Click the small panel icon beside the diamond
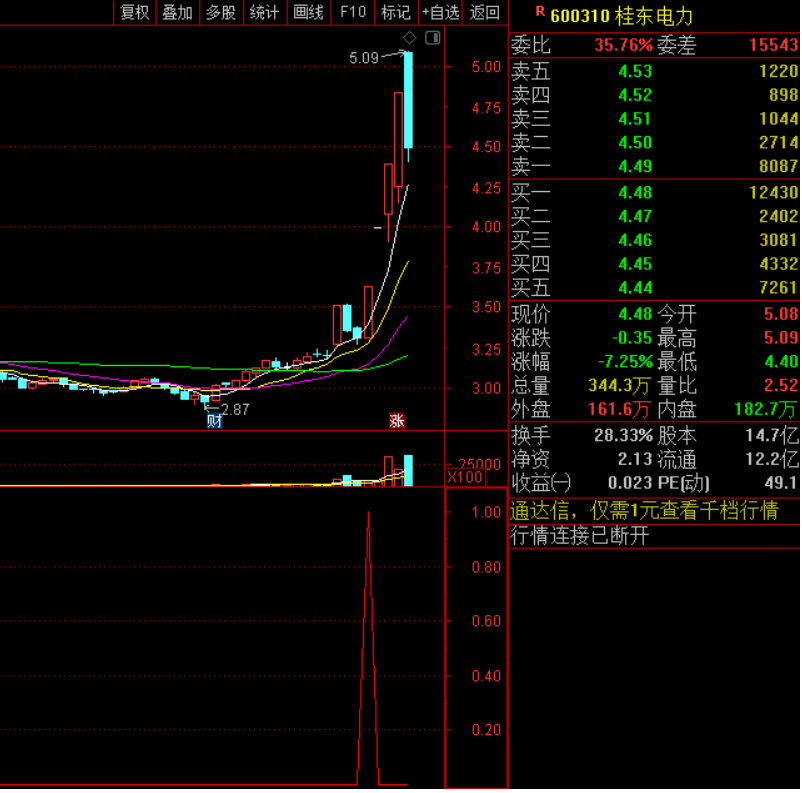This screenshot has width=802, height=793. (x=432, y=38)
